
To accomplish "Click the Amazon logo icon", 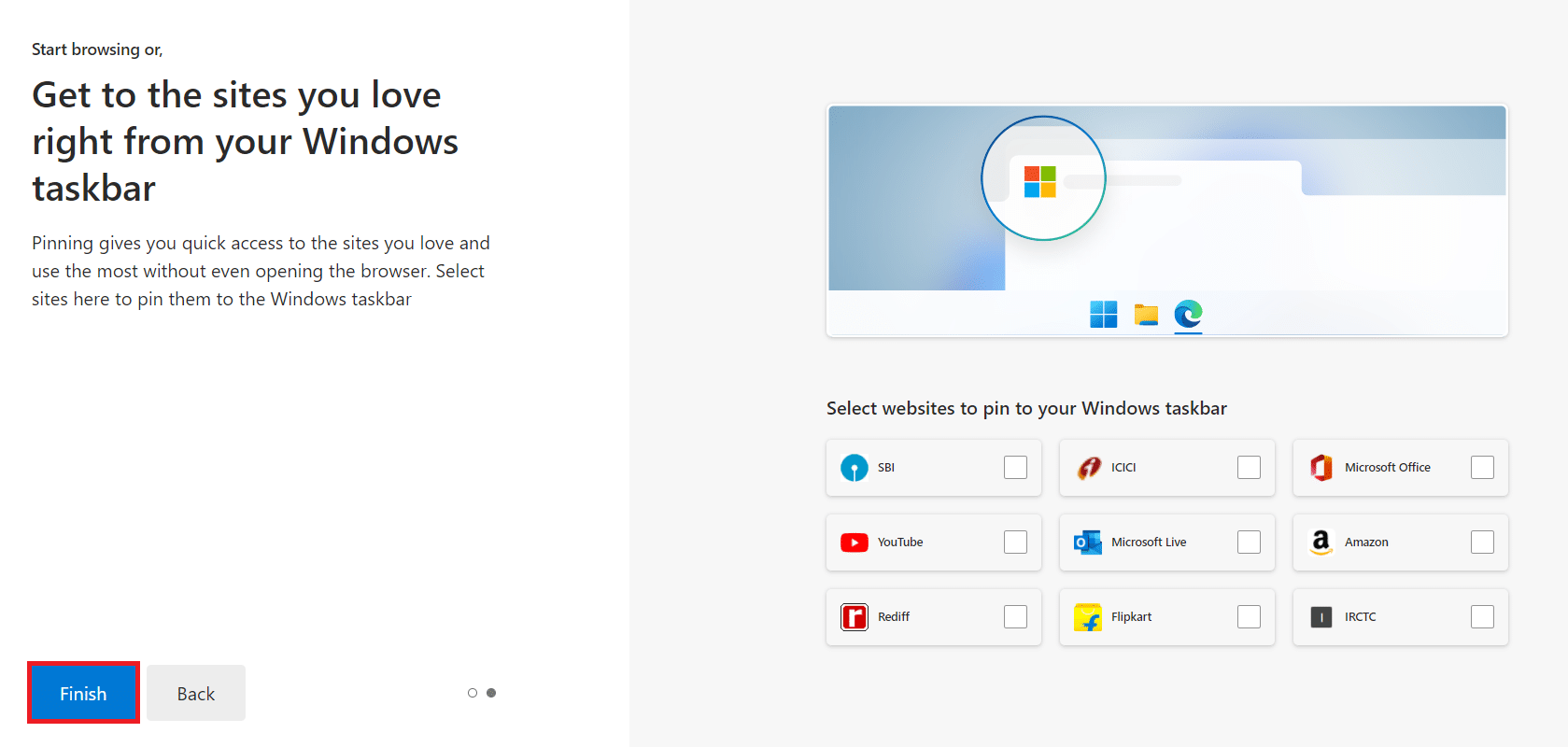I will (x=1321, y=543).
